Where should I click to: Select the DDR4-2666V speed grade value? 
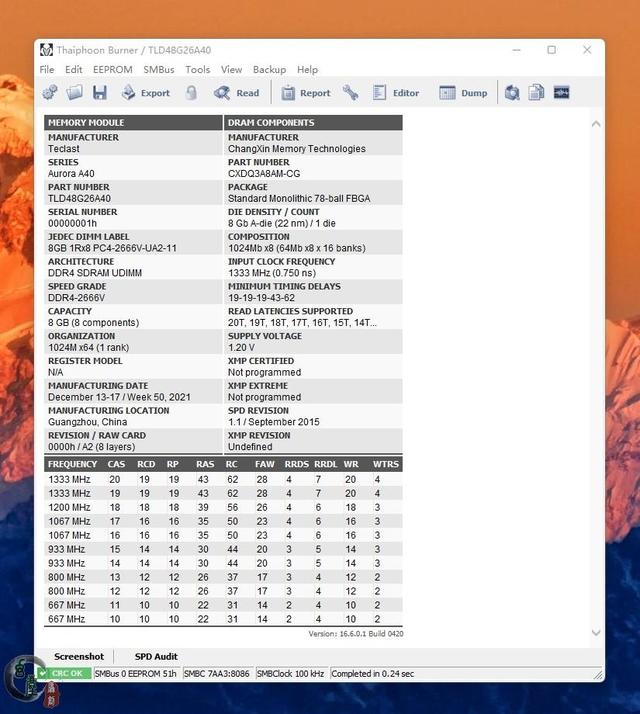[x=76, y=298]
